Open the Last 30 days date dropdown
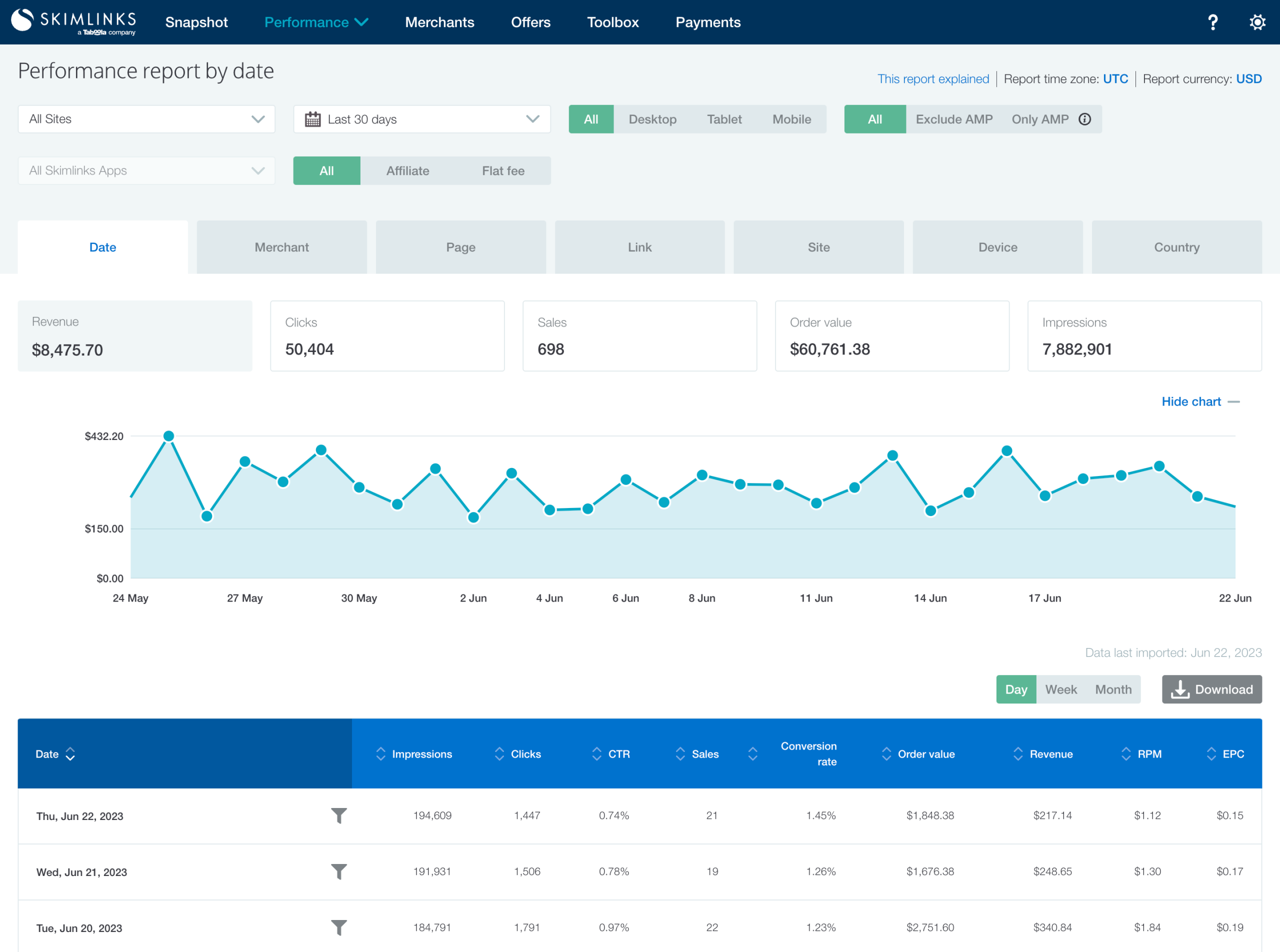The width and height of the screenshot is (1280, 952). [x=422, y=119]
